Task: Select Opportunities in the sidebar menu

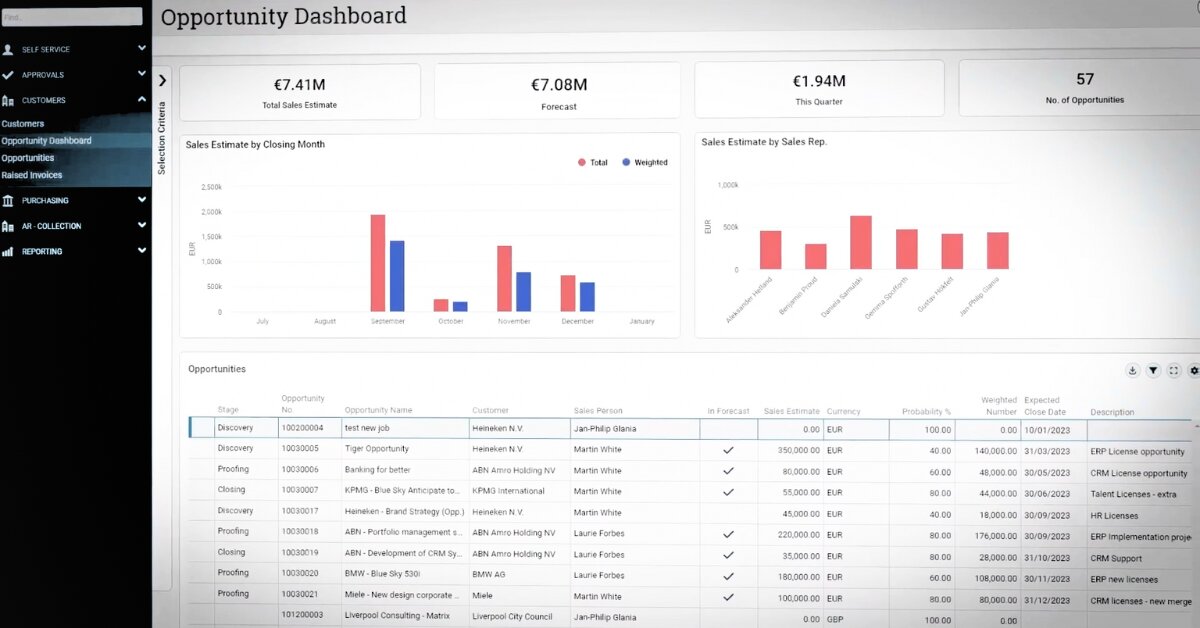Action: [28, 158]
